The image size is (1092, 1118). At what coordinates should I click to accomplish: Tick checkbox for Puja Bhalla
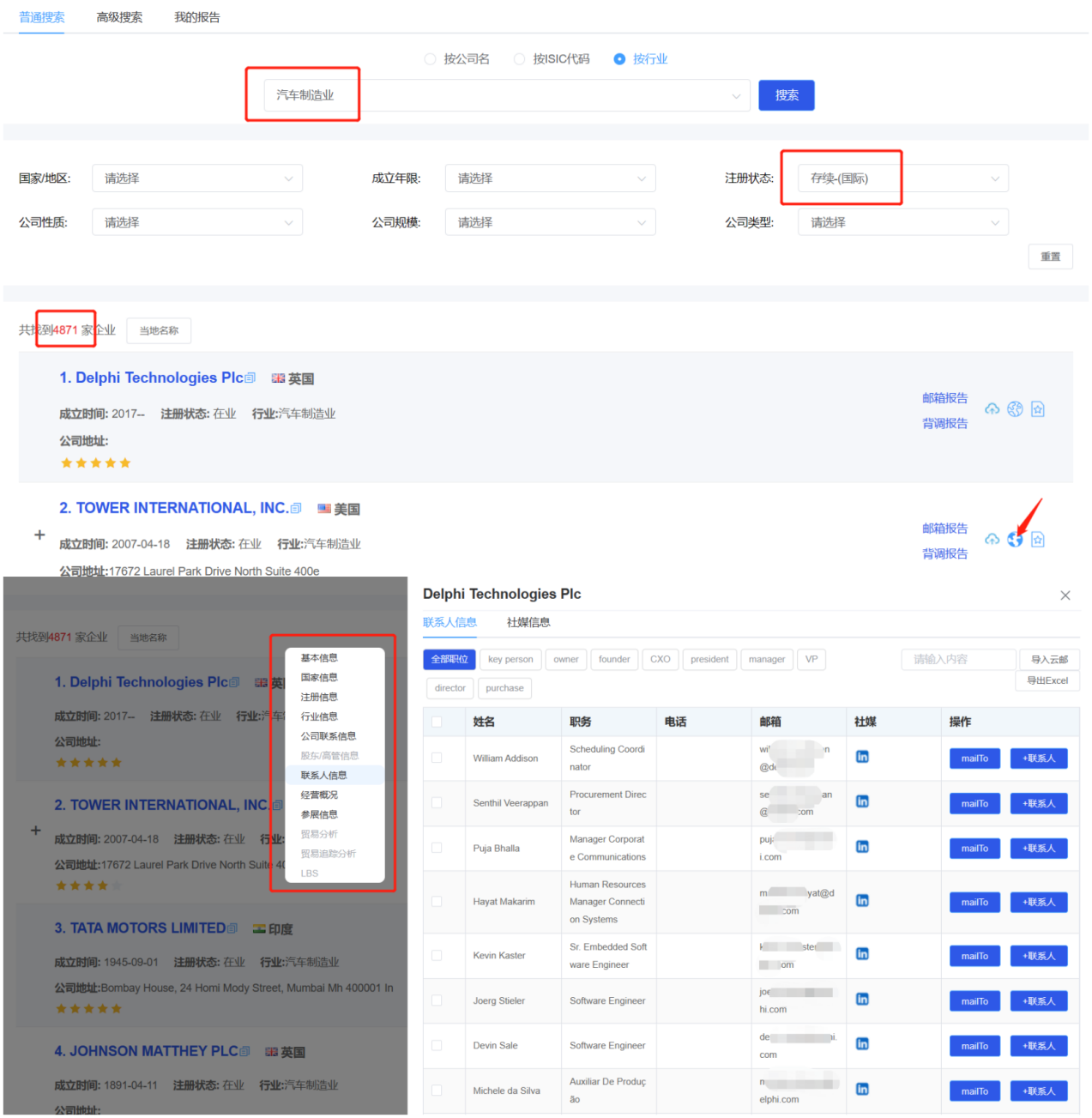pos(437,848)
